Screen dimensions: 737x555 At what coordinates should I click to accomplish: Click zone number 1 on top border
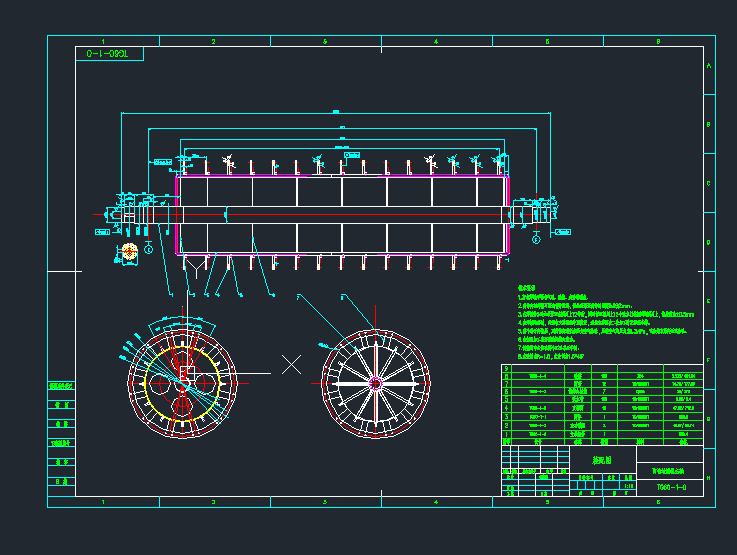tap(103, 41)
